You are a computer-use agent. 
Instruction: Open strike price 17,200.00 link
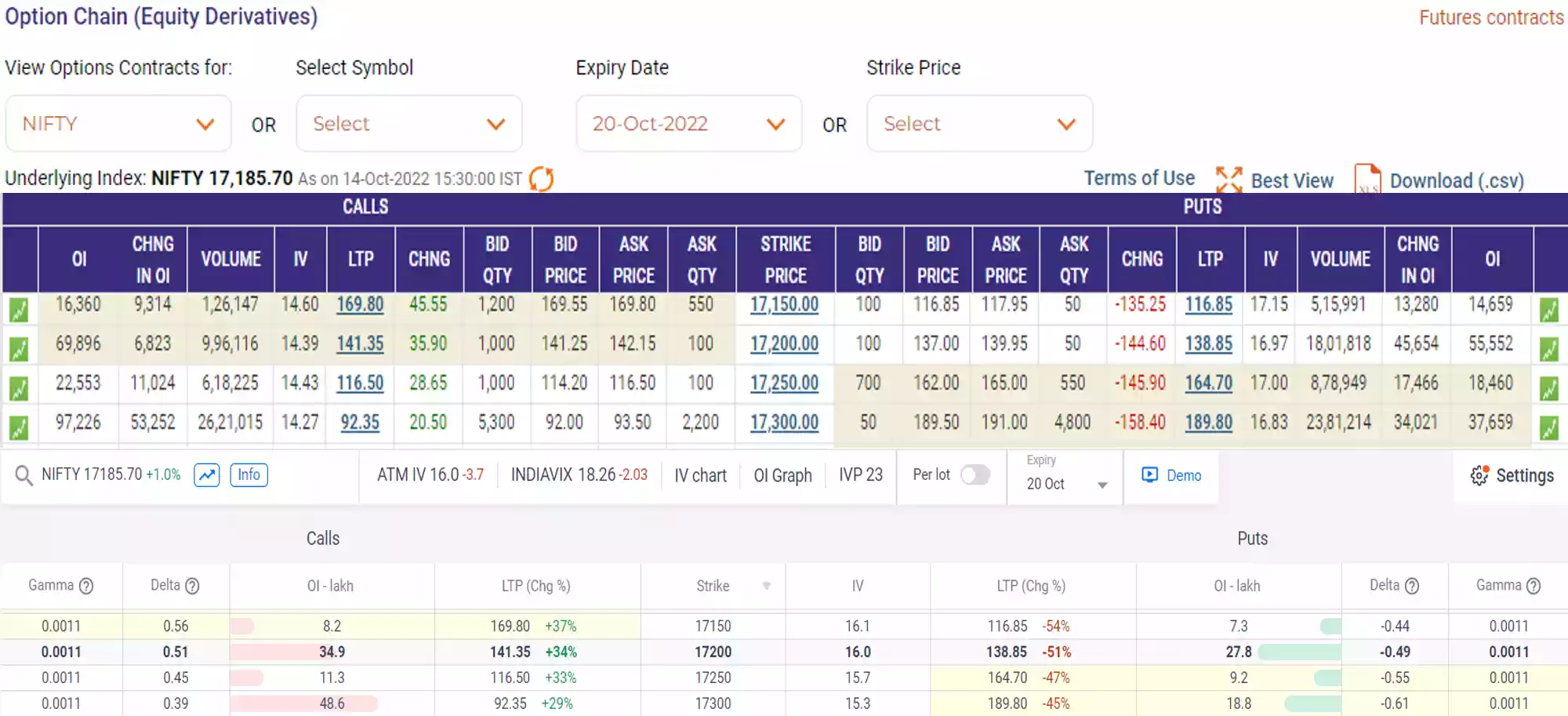pyautogui.click(x=784, y=343)
